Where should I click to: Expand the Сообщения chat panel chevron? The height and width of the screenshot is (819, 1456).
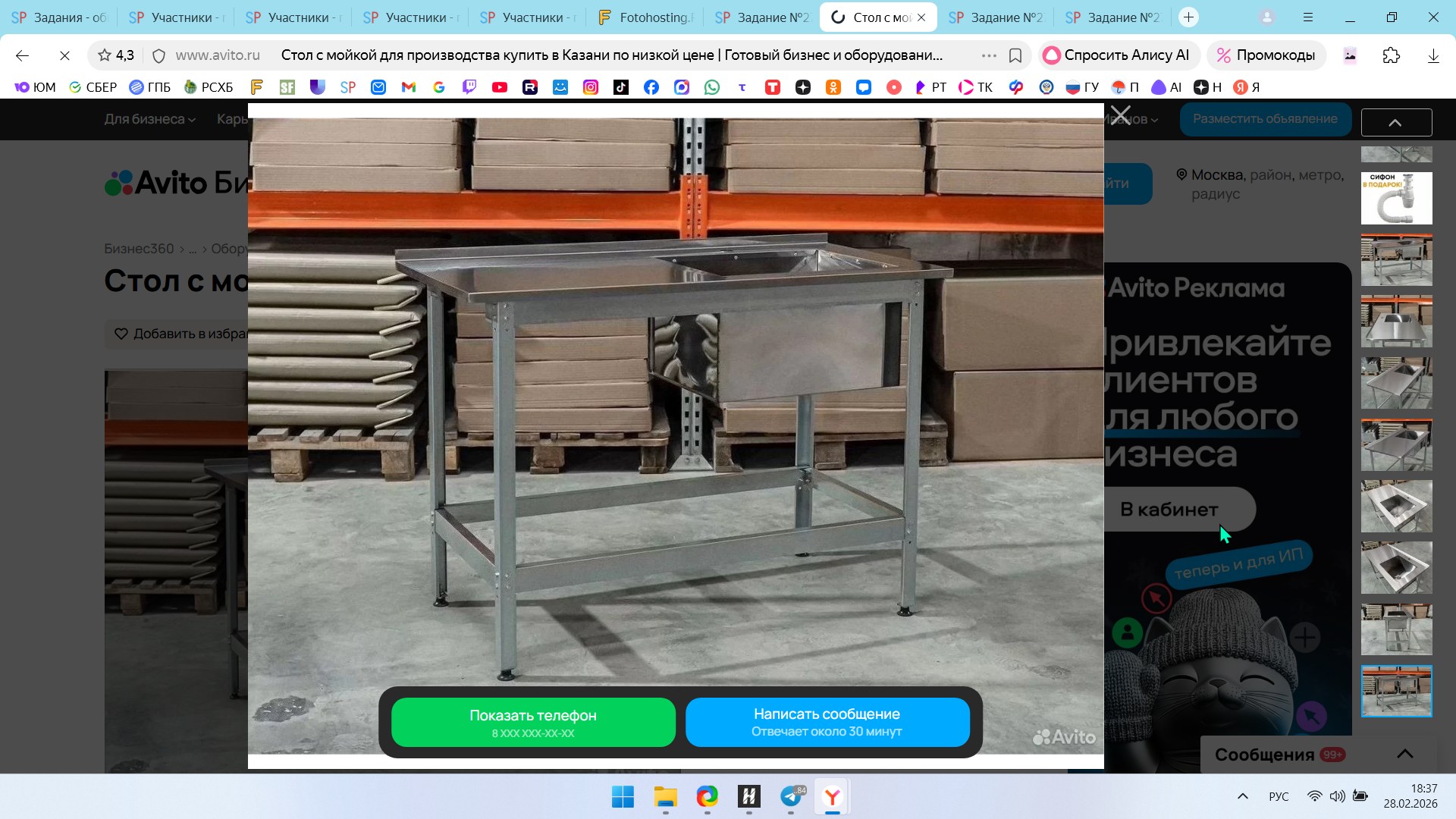[x=1404, y=754]
